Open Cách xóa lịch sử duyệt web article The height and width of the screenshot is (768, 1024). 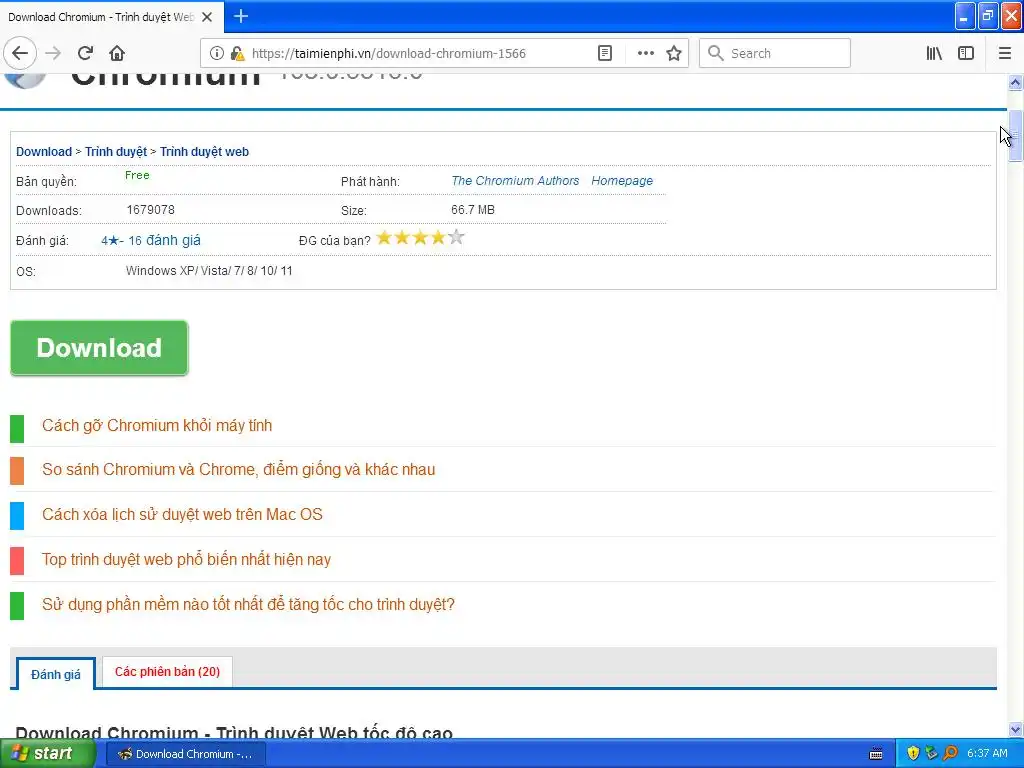182,515
